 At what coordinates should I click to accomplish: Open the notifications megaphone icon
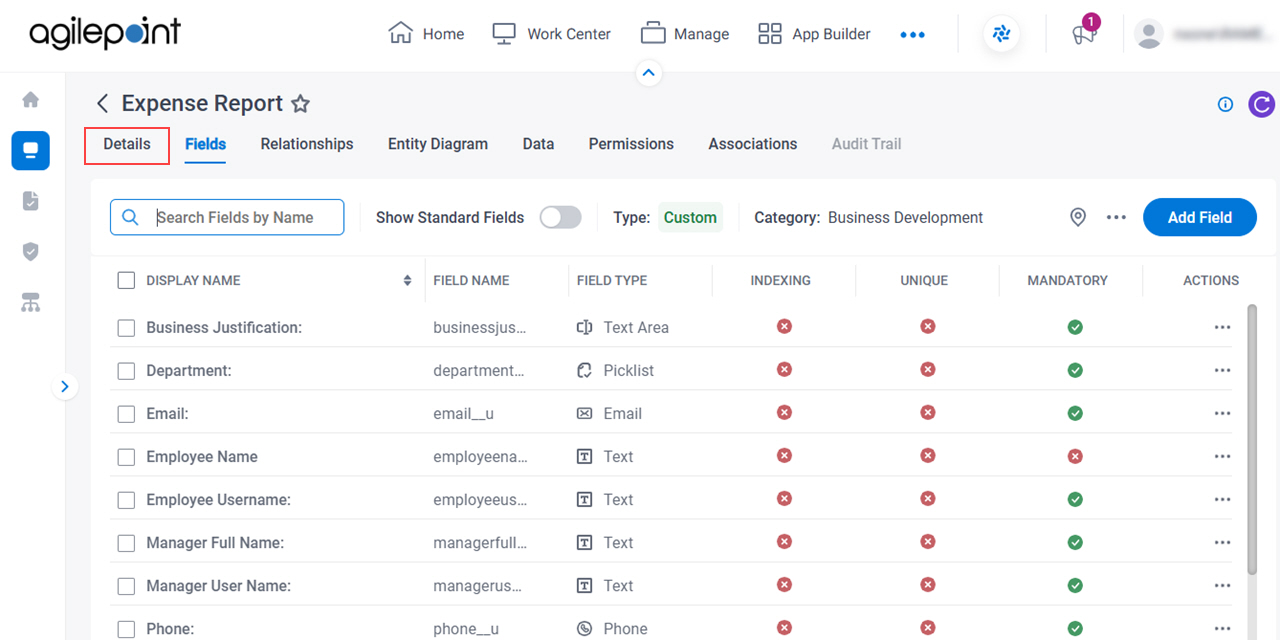click(x=1084, y=33)
